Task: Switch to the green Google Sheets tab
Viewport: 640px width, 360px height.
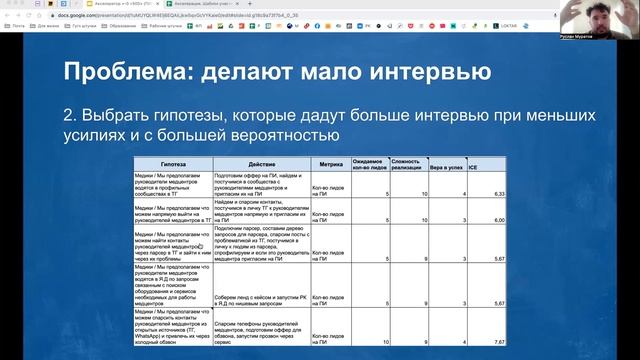Action: pyautogui.click(x=202, y=4)
